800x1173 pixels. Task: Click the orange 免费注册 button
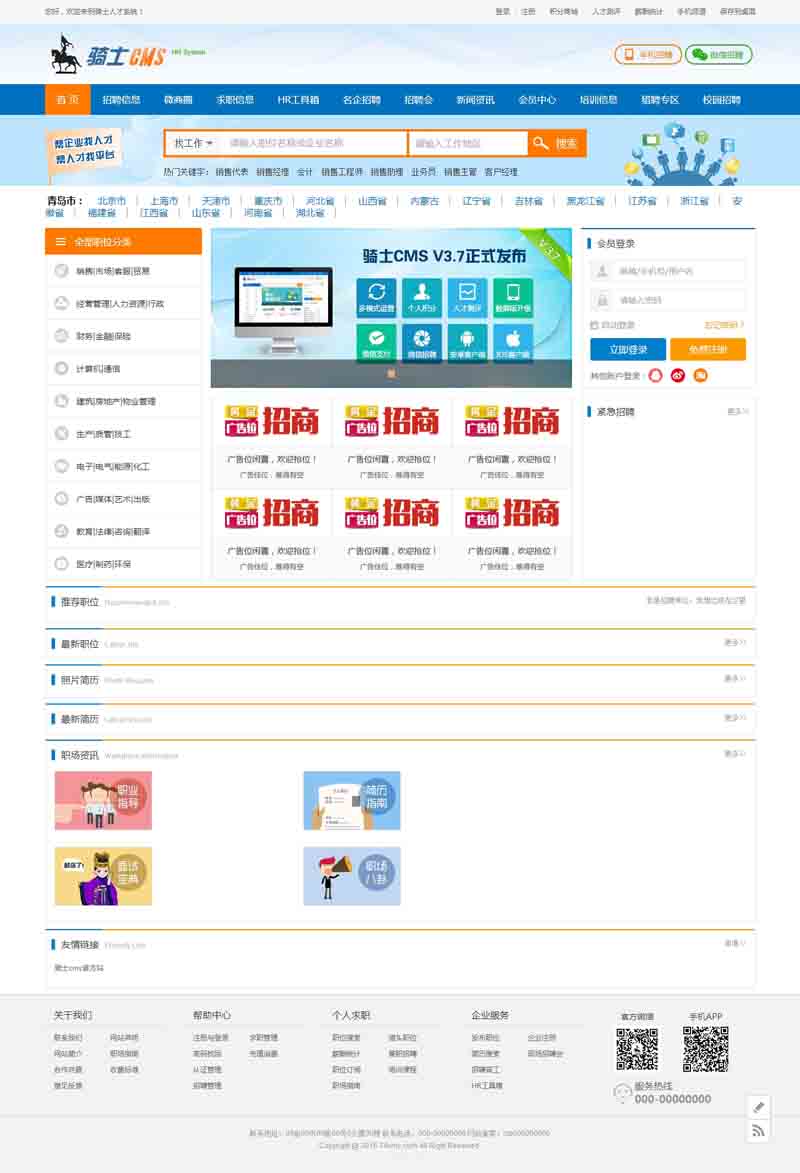coord(708,350)
